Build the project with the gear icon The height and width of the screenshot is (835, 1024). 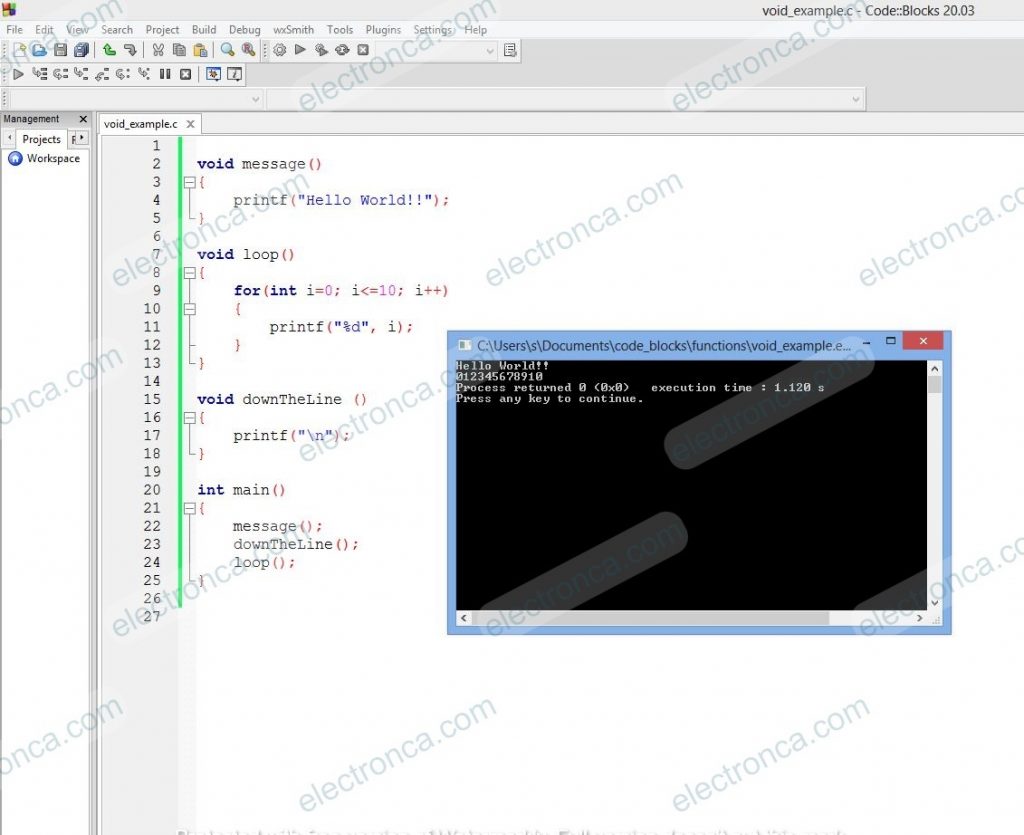[280, 50]
